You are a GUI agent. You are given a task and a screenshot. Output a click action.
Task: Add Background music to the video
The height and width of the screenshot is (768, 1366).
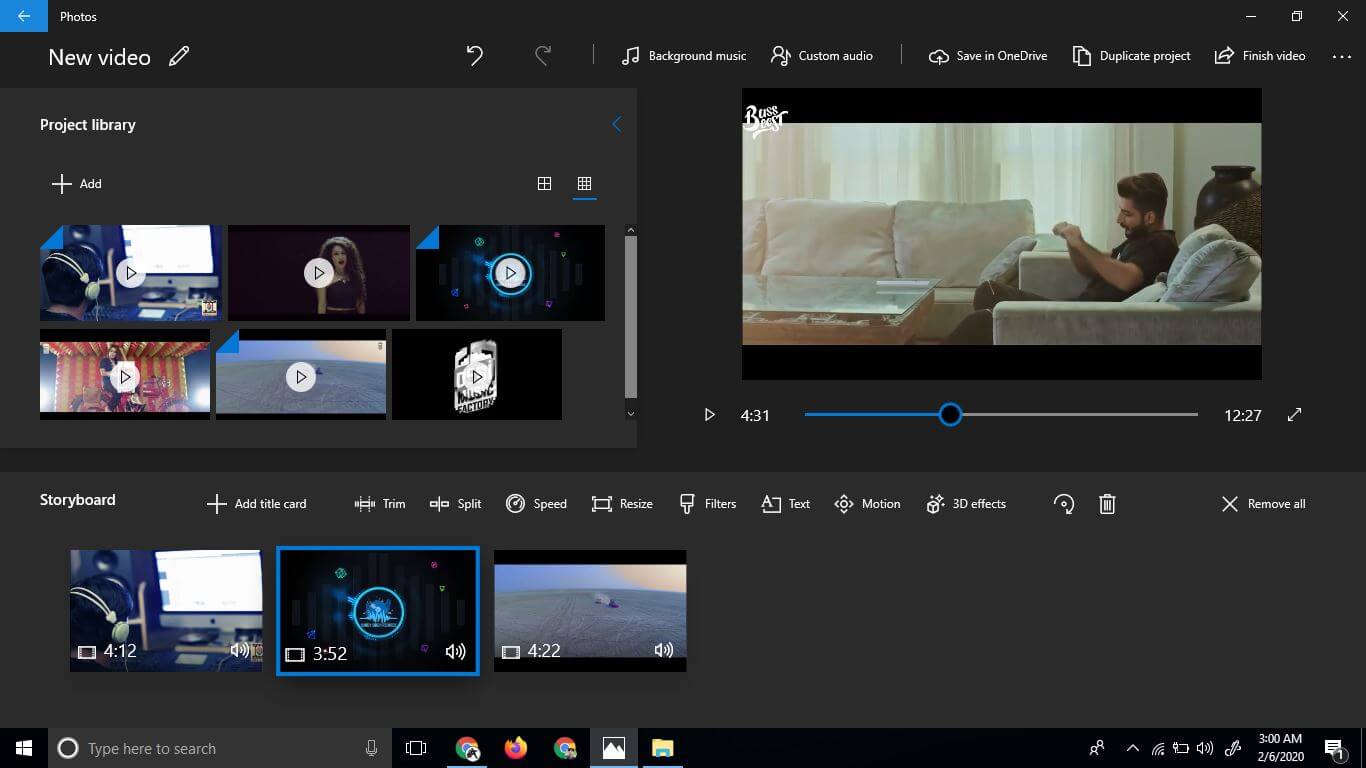click(x=683, y=56)
